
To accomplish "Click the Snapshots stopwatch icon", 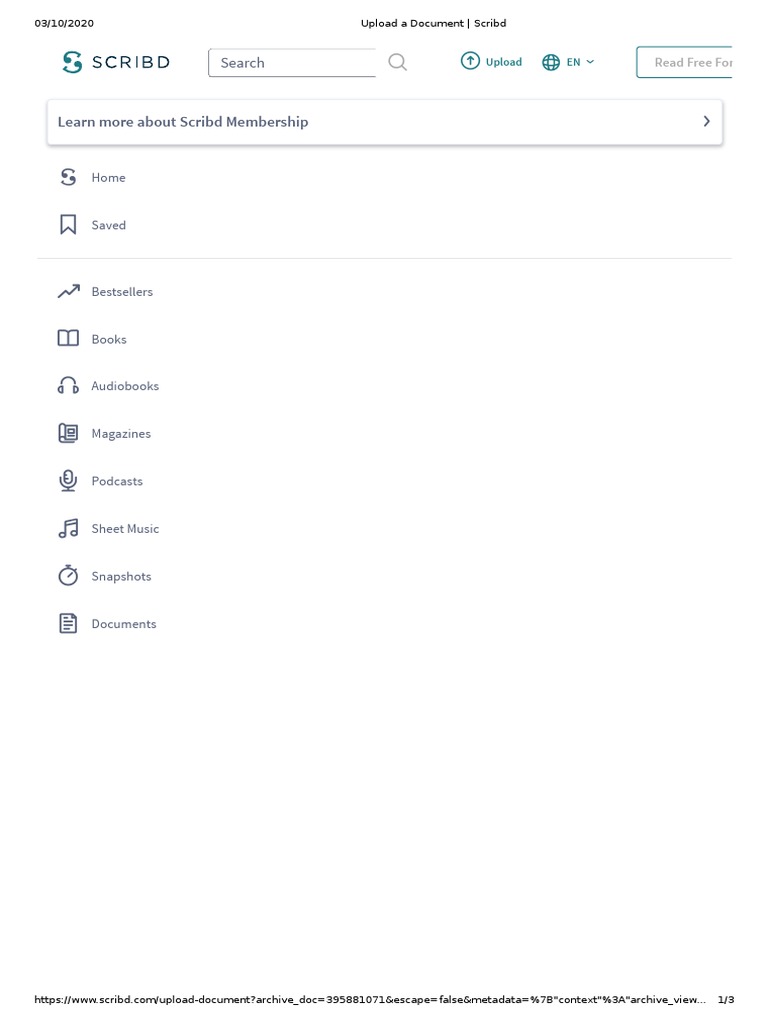I will [68, 575].
